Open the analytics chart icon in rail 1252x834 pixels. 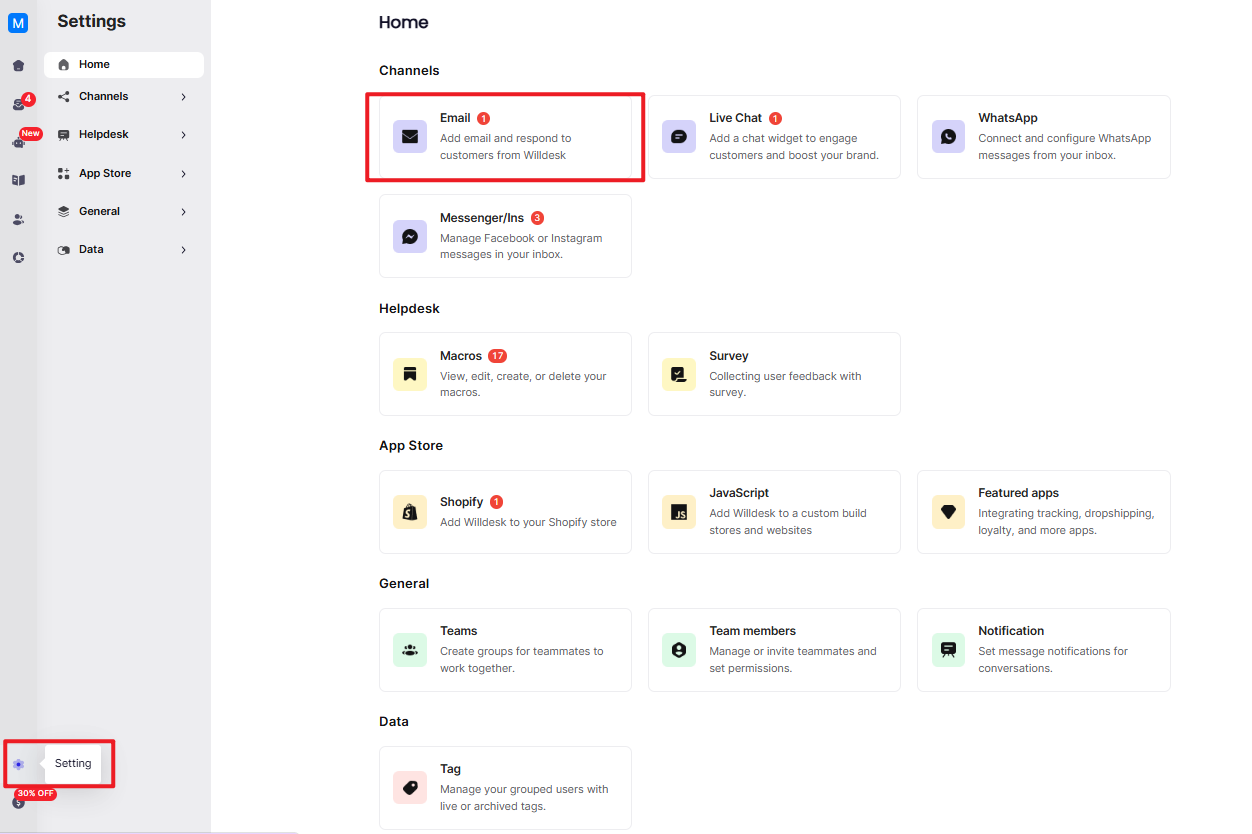click(18, 257)
